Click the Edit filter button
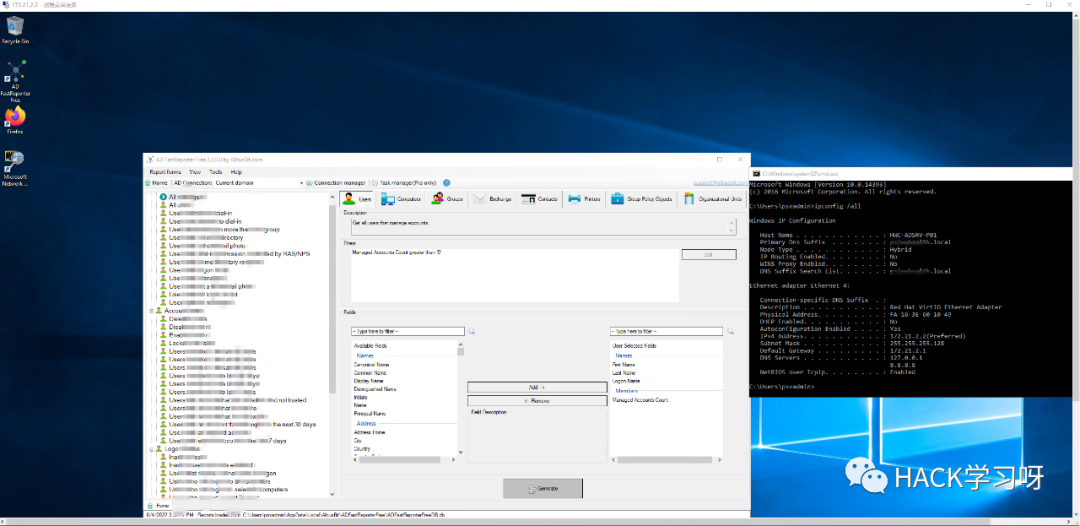Screen dimensions: 1080x526 tap(709, 255)
